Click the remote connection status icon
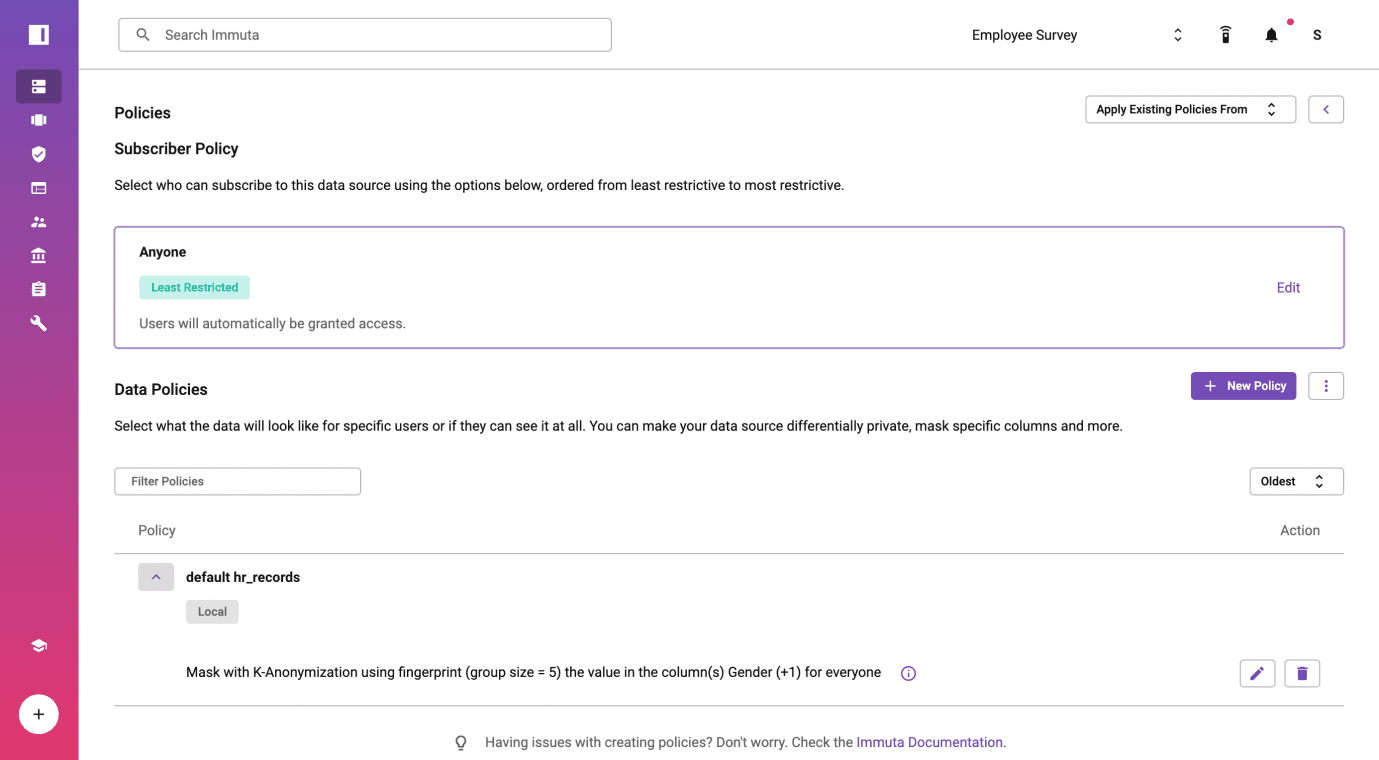The height and width of the screenshot is (760, 1379). pyautogui.click(x=1225, y=35)
